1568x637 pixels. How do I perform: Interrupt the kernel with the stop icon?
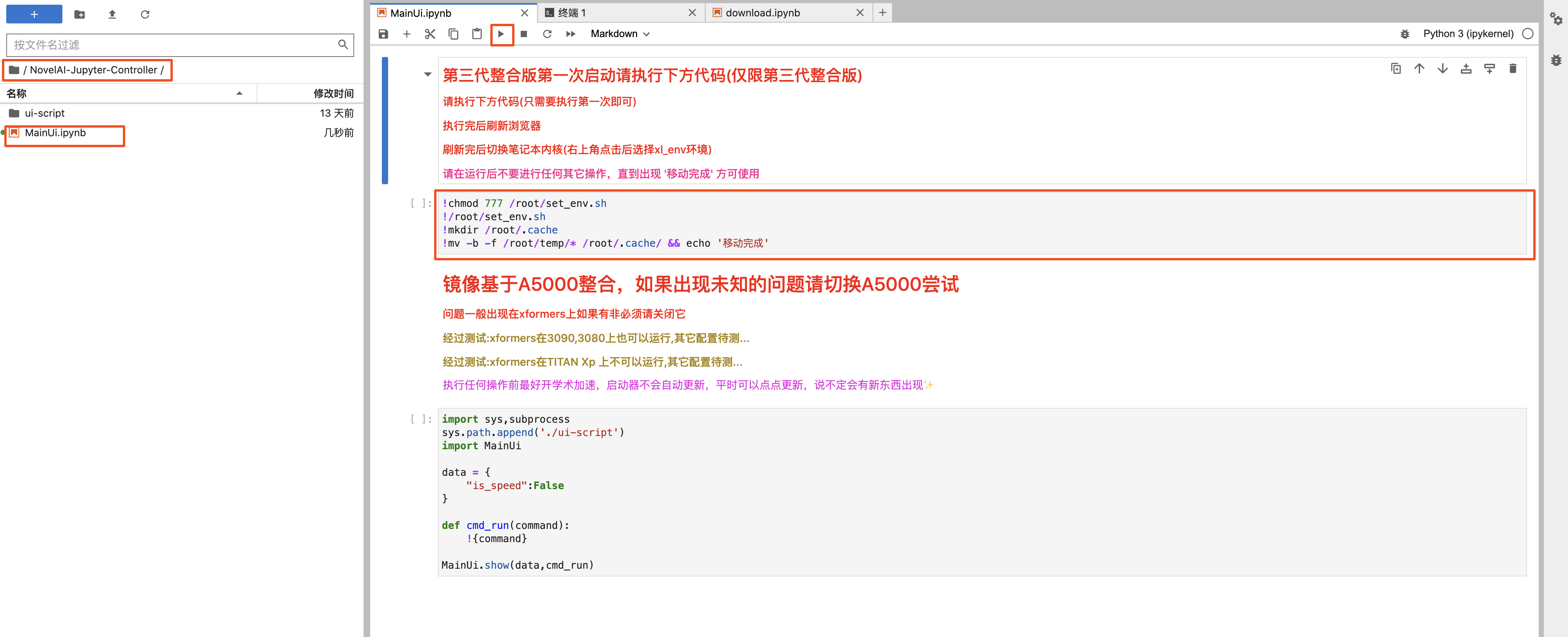tap(523, 34)
